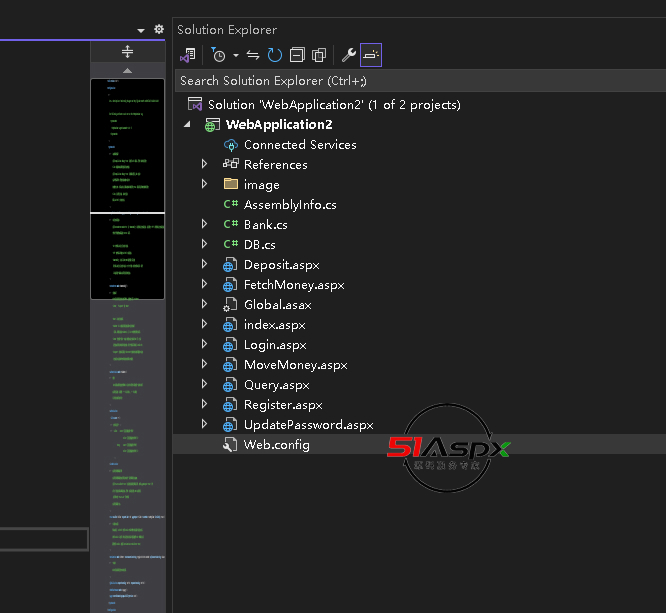Click the Register.aspx page icon

point(230,404)
